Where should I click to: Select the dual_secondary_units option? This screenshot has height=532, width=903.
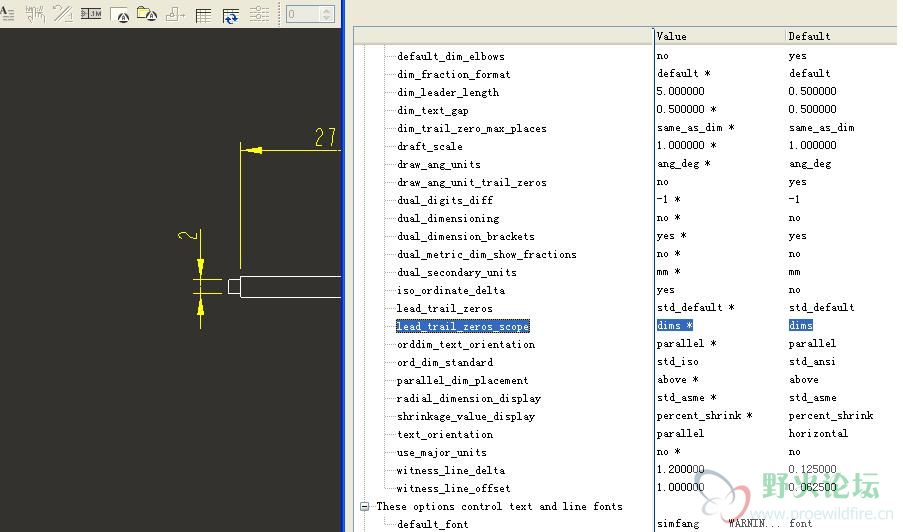[457, 272]
